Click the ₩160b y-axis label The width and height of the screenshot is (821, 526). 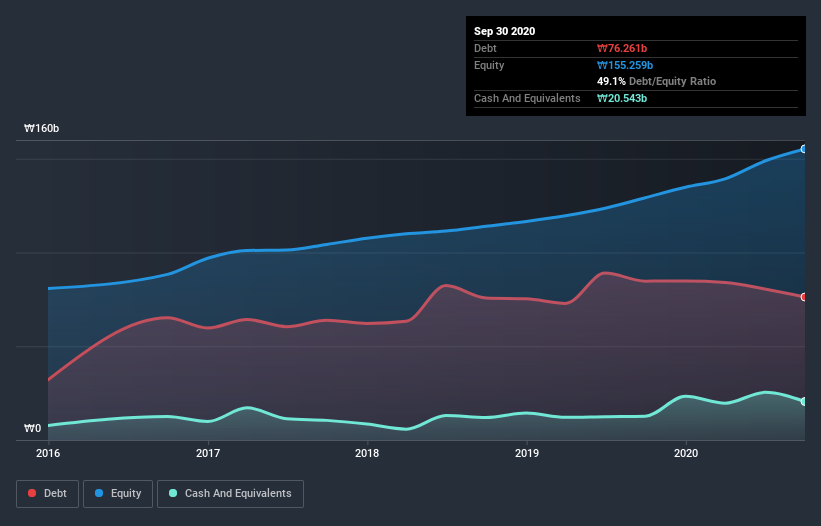(x=41, y=128)
